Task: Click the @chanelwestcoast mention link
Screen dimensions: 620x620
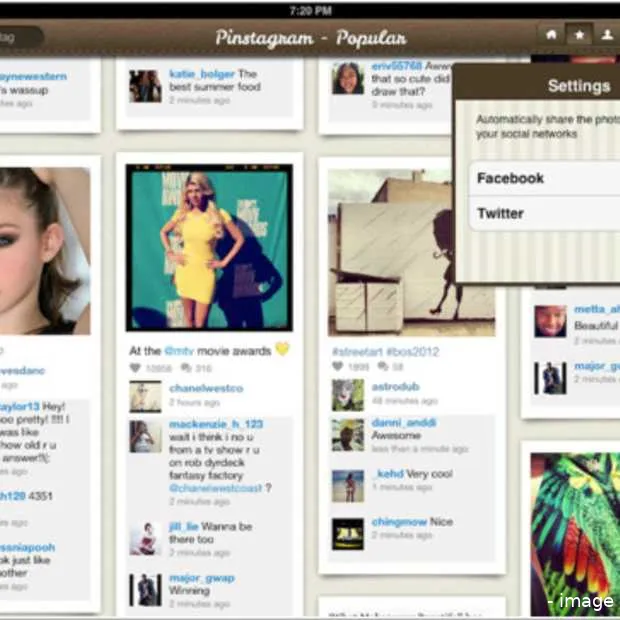Action: click(215, 488)
